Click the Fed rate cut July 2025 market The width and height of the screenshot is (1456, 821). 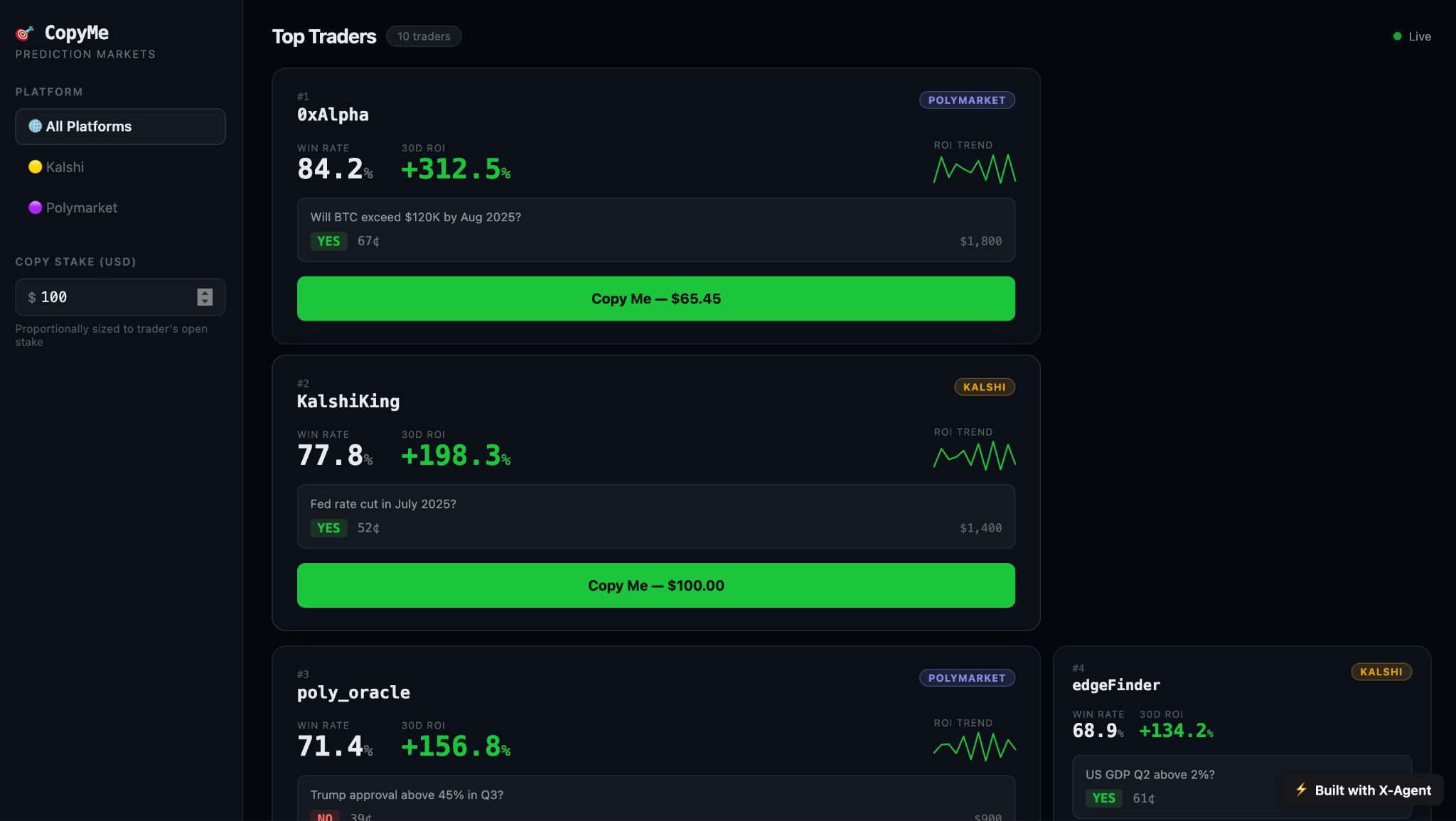383,504
